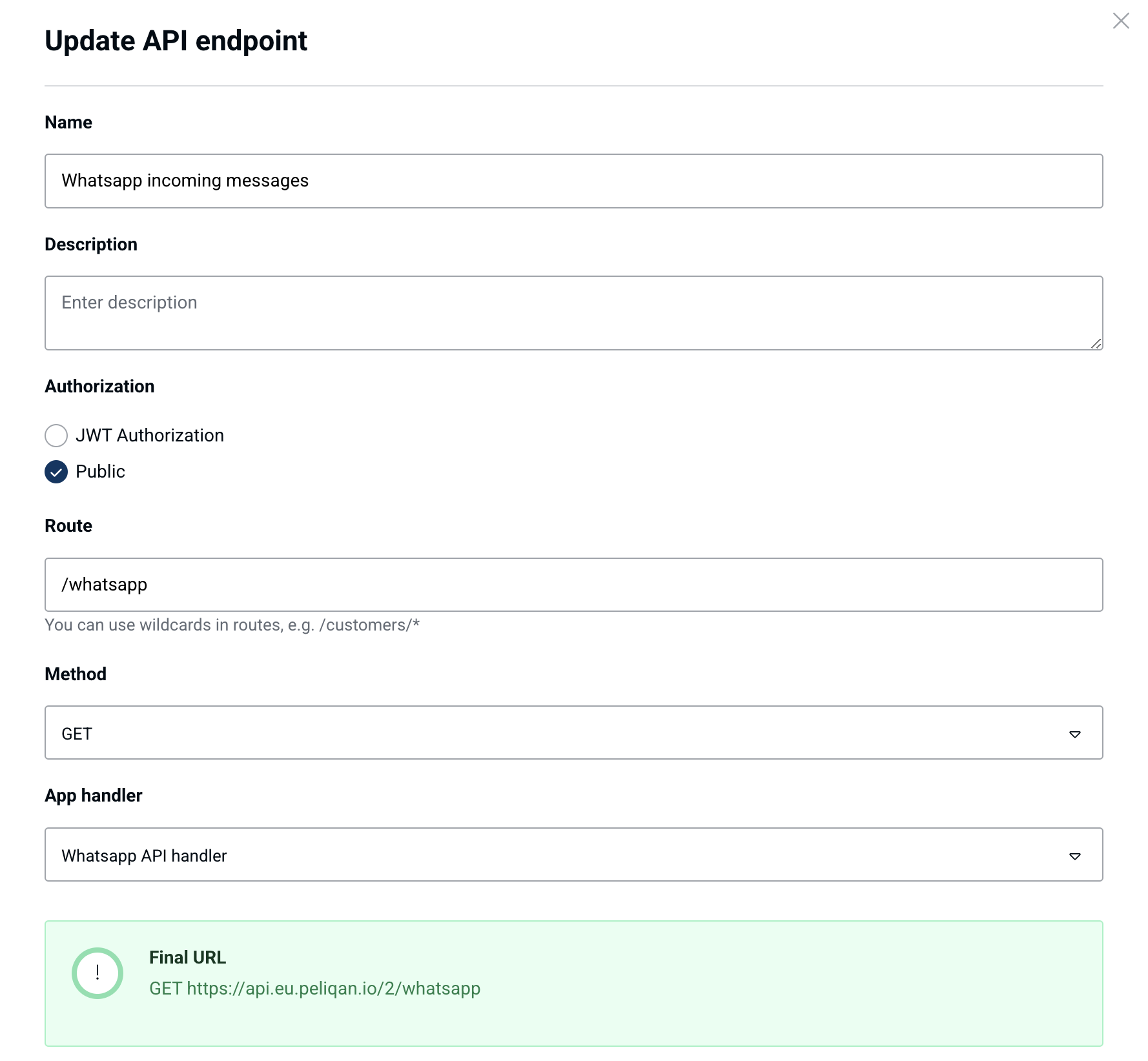Click the 'Final URL' heading
Image resolution: width=1148 pixels, height=1061 pixels.
pyautogui.click(x=187, y=958)
